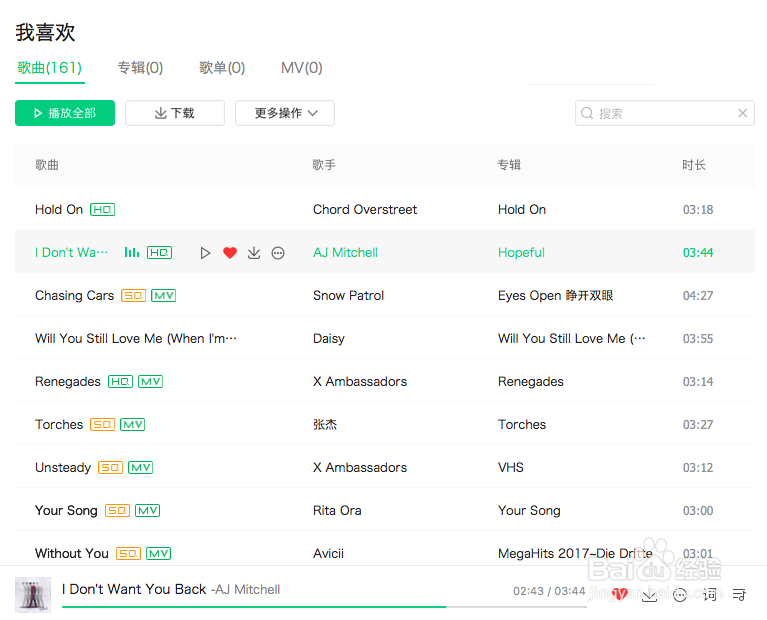Click the 下载 button
This screenshot has height=620, width=767.
[x=175, y=113]
